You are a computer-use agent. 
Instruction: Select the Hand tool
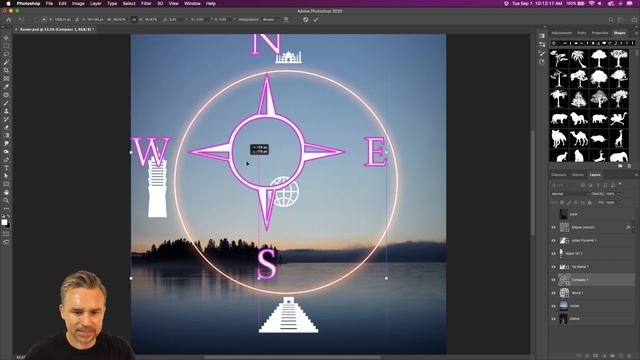click(x=6, y=192)
